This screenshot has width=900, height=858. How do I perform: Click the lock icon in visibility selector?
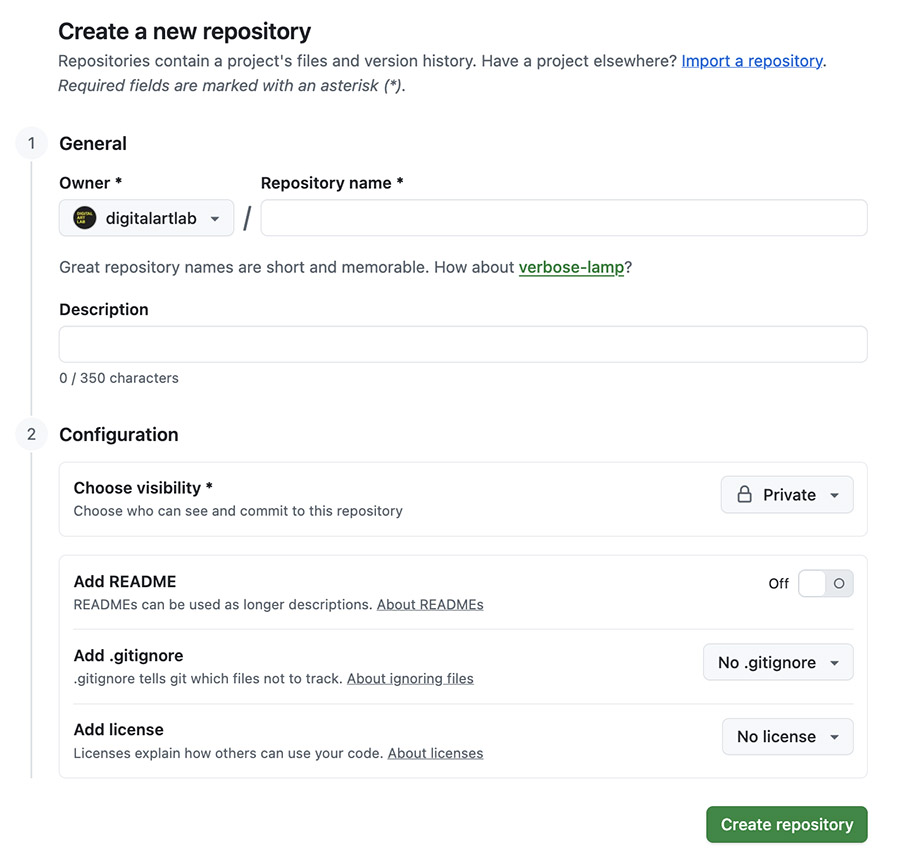point(744,495)
